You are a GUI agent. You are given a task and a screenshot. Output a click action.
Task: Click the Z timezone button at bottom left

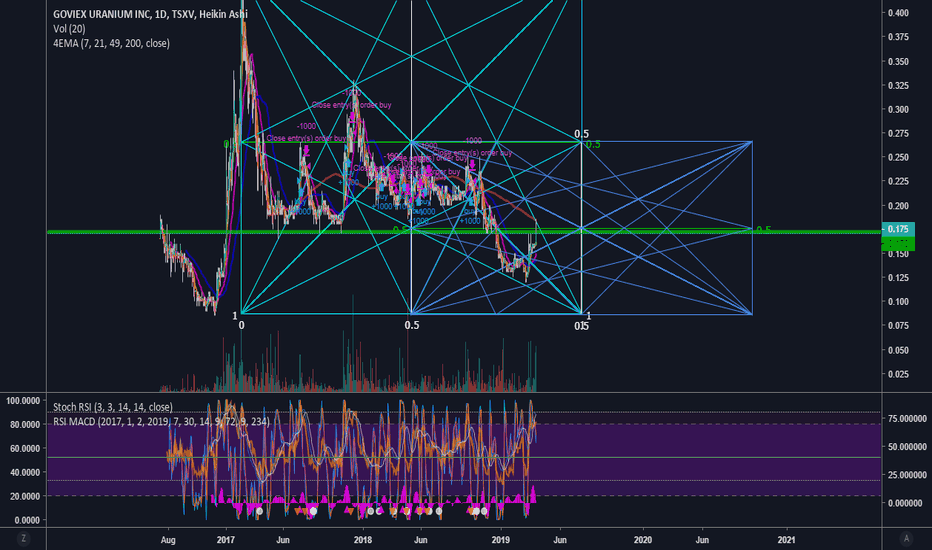[23, 539]
